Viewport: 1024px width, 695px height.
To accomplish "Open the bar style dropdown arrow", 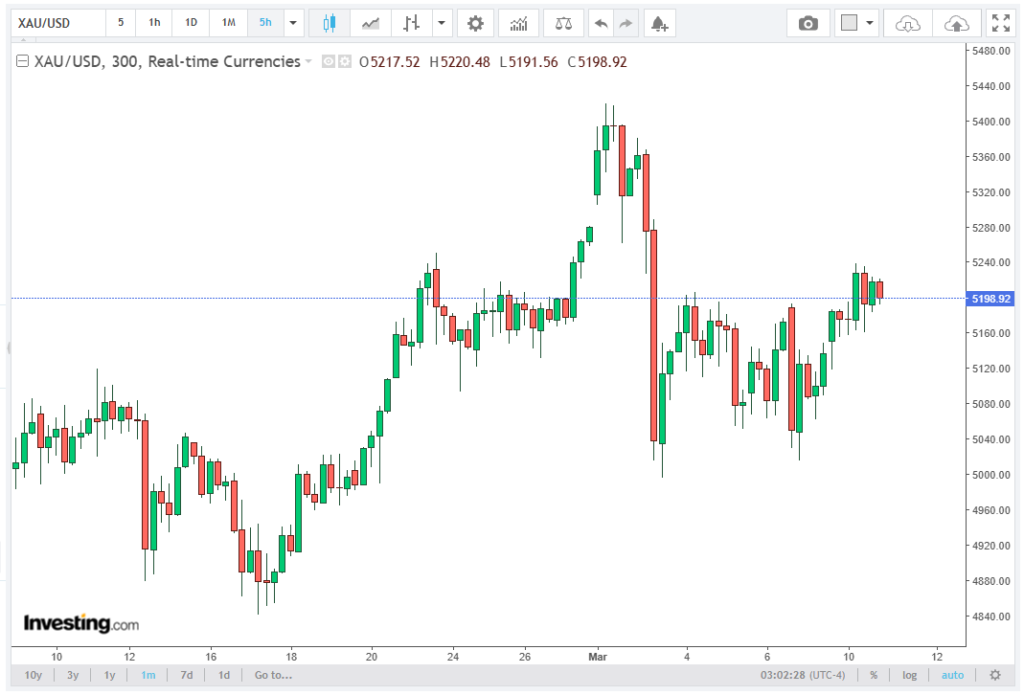I will pyautogui.click(x=441, y=23).
